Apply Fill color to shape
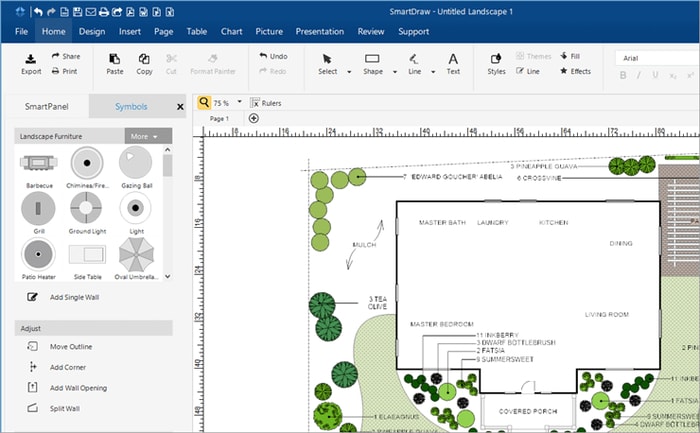 click(x=568, y=56)
